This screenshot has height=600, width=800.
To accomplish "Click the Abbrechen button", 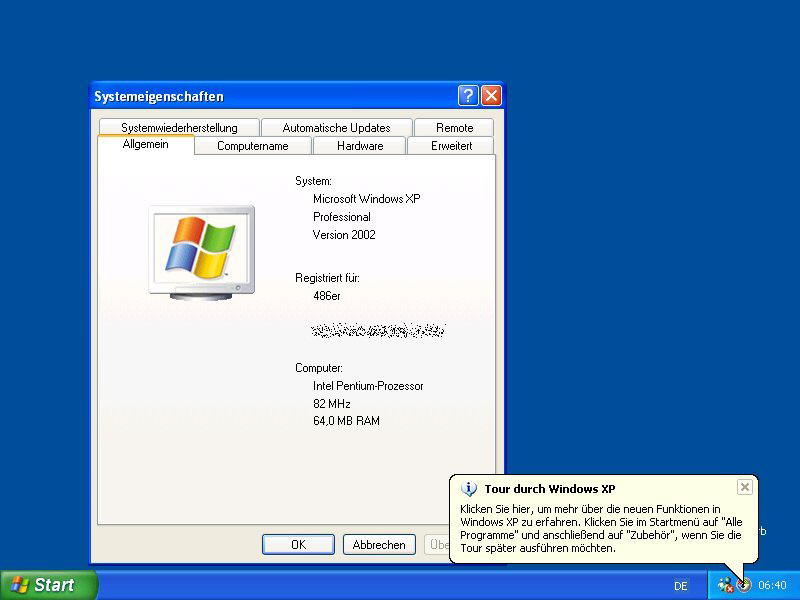I will (x=379, y=544).
